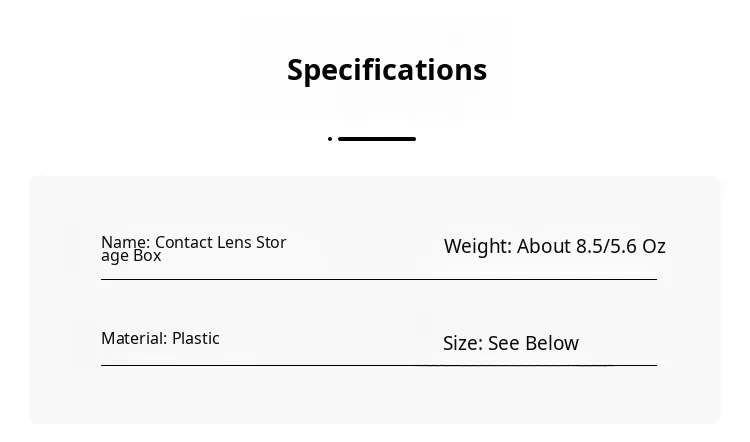The height and width of the screenshot is (442, 750).
Task: Click the word "Box" on the second line
Action: click(x=147, y=255)
